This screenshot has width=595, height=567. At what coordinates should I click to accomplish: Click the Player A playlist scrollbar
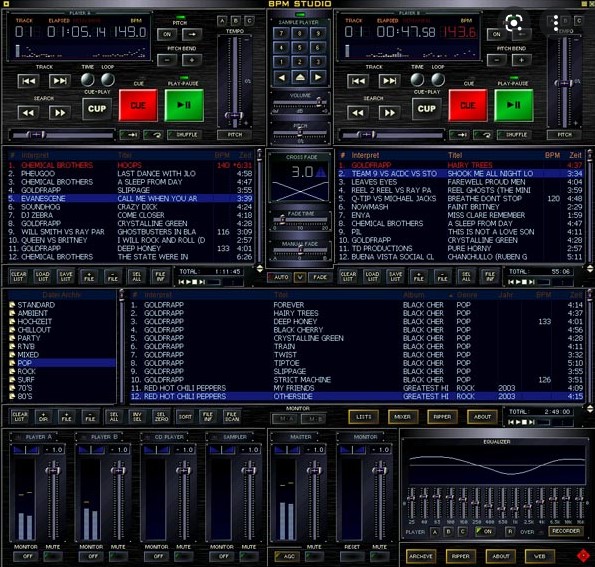(x=260, y=207)
